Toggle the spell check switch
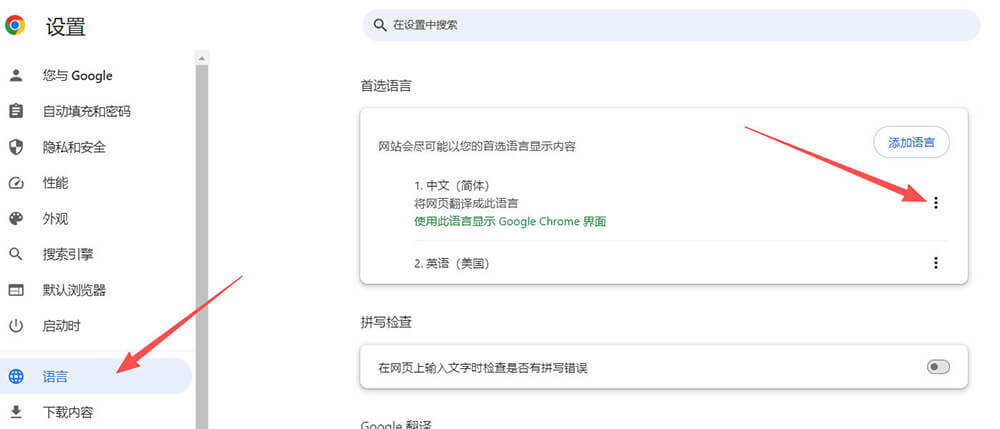The image size is (1000, 429). point(937,367)
